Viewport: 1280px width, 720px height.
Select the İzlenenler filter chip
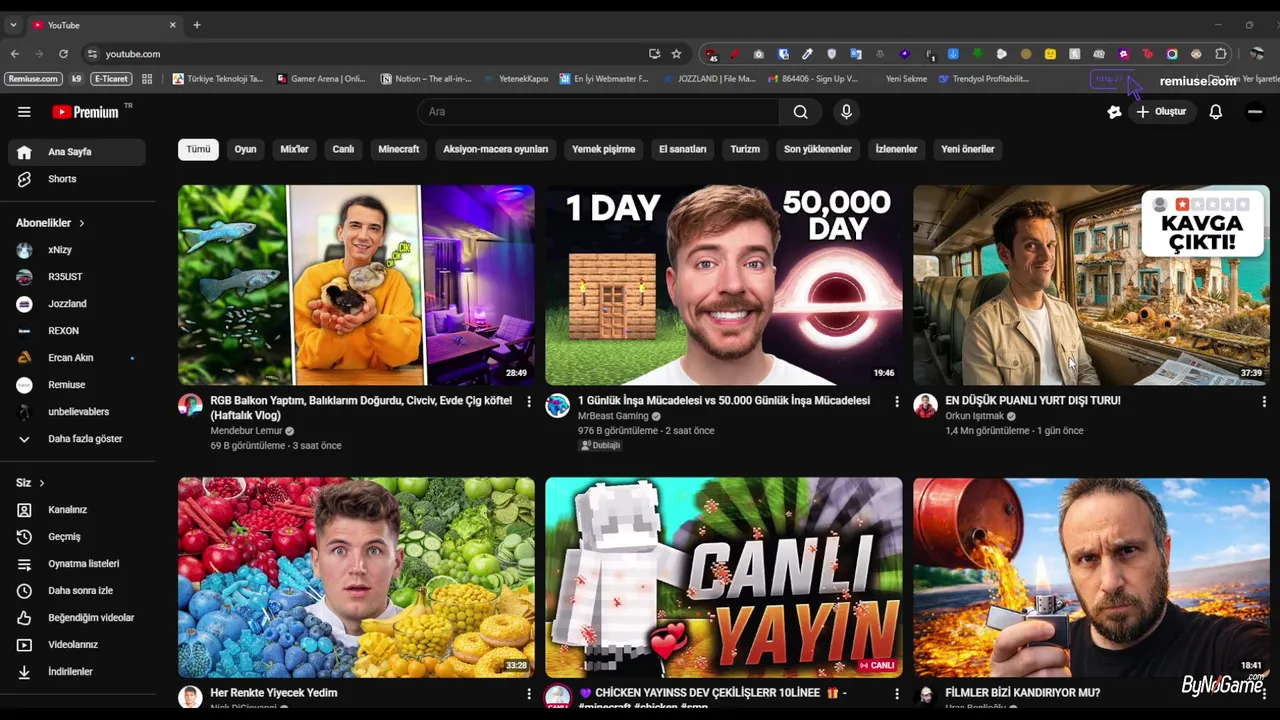[896, 149]
